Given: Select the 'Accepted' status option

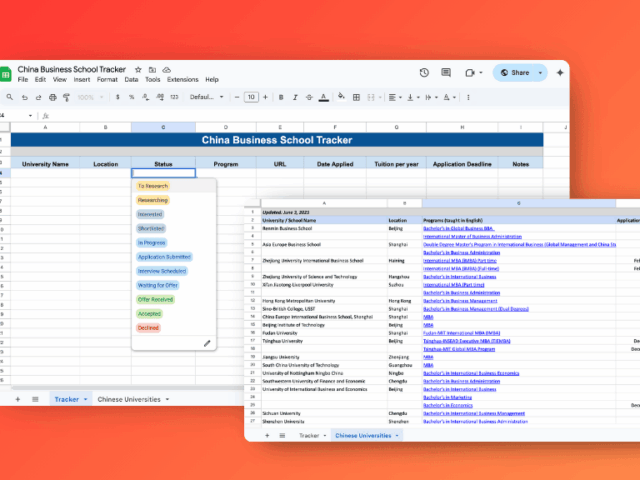Looking at the screenshot, I should pos(149,313).
